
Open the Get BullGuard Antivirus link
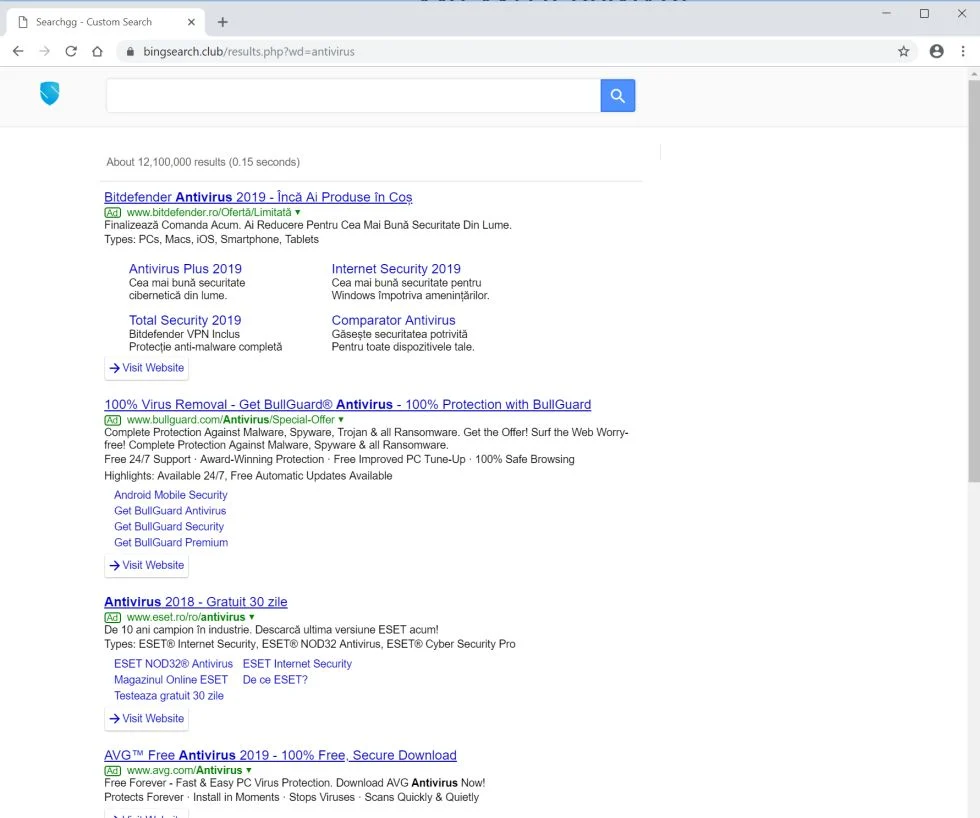[170, 511]
